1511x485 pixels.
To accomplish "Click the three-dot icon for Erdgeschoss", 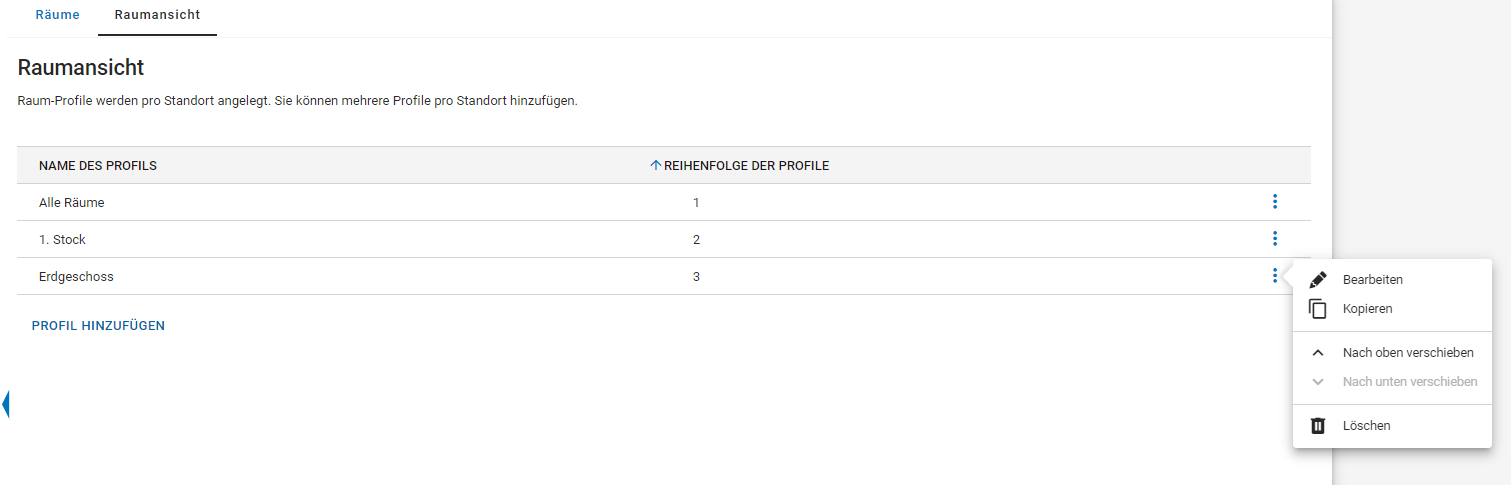I will (1274, 276).
